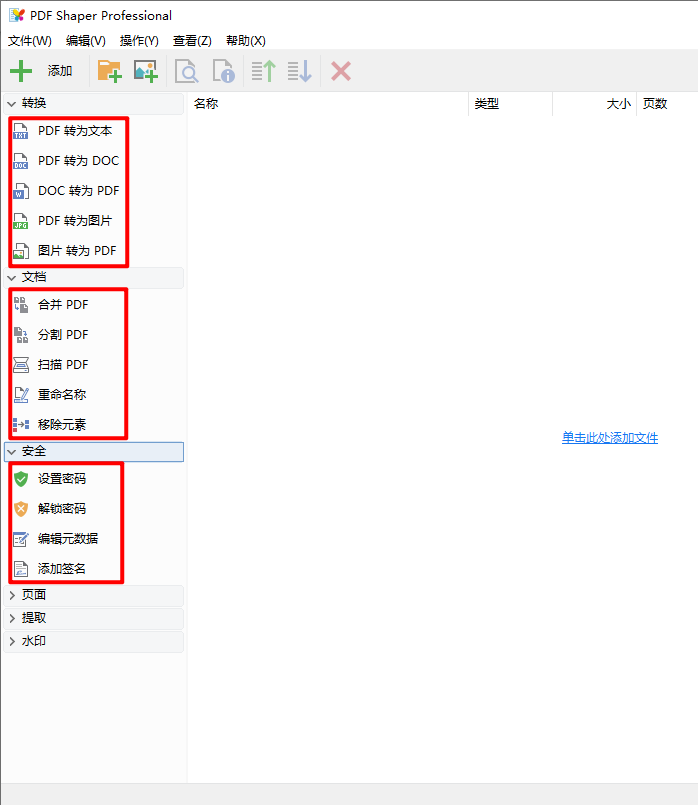Image resolution: width=698 pixels, height=805 pixels.
Task: Click the Add image toolbar icon
Action: pos(146,71)
